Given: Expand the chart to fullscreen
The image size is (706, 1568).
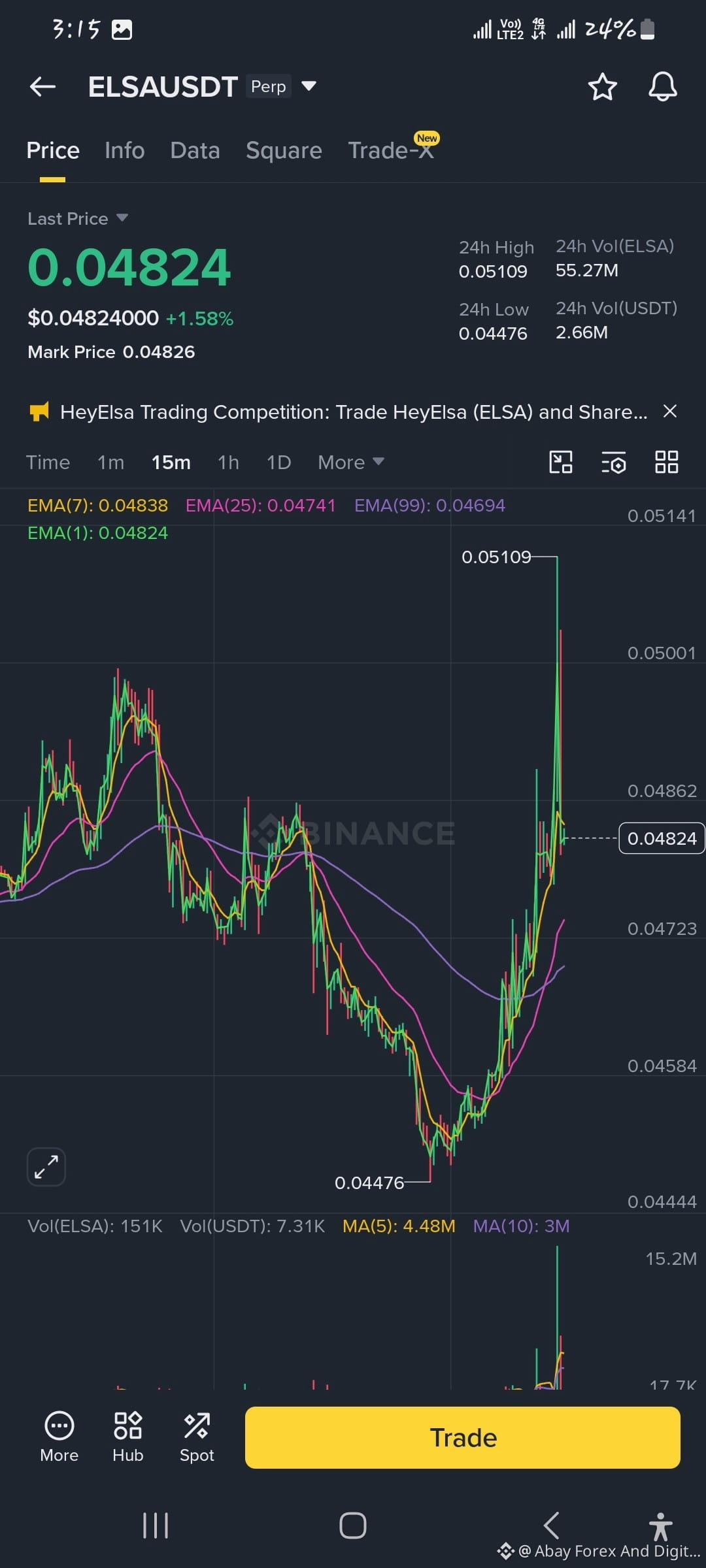Looking at the screenshot, I should (x=46, y=1166).
